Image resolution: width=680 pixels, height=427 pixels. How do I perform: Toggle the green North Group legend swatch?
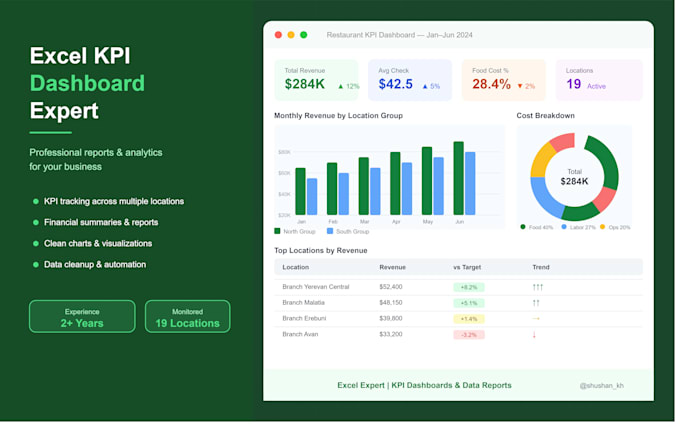(x=278, y=231)
